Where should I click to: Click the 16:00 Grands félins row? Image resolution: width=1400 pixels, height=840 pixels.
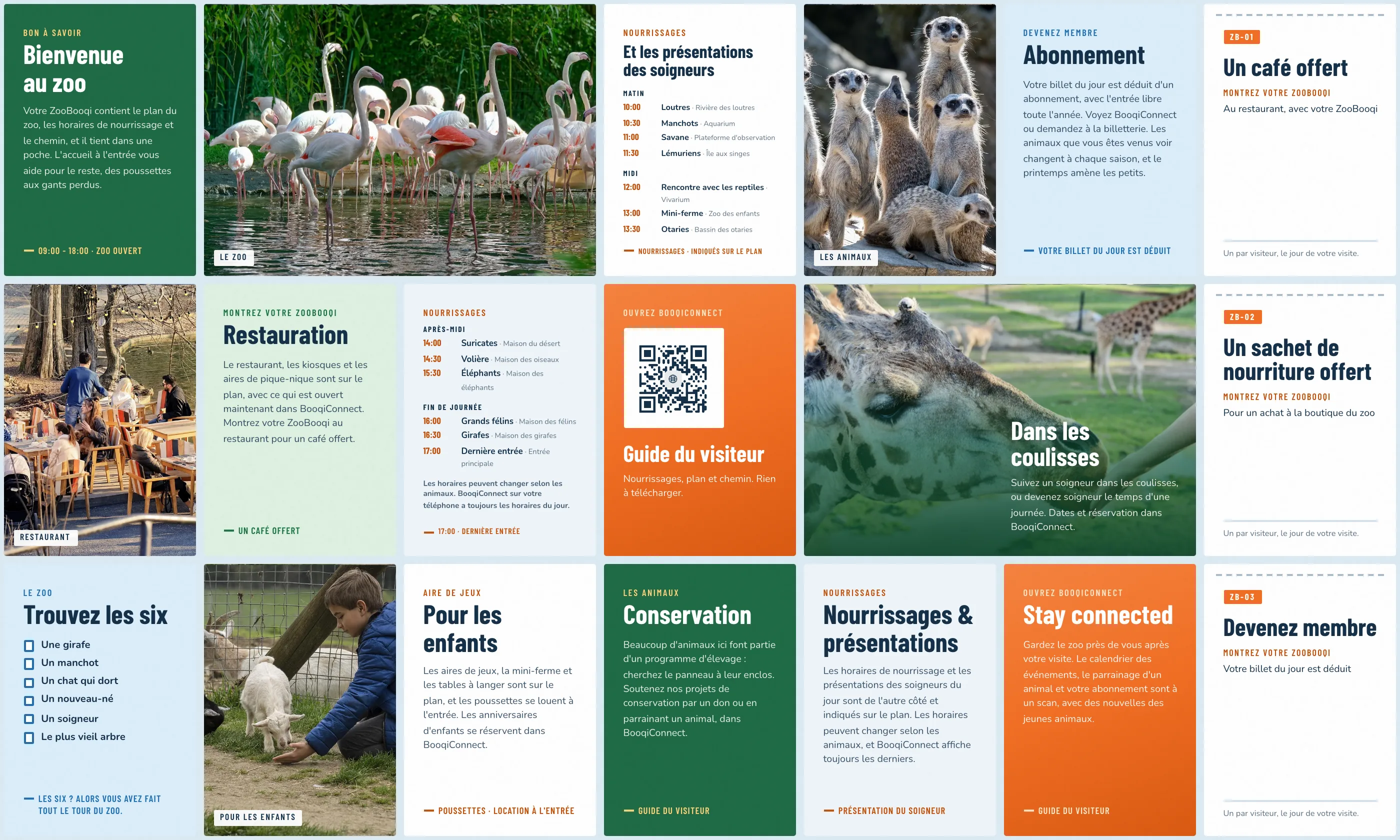(x=499, y=421)
